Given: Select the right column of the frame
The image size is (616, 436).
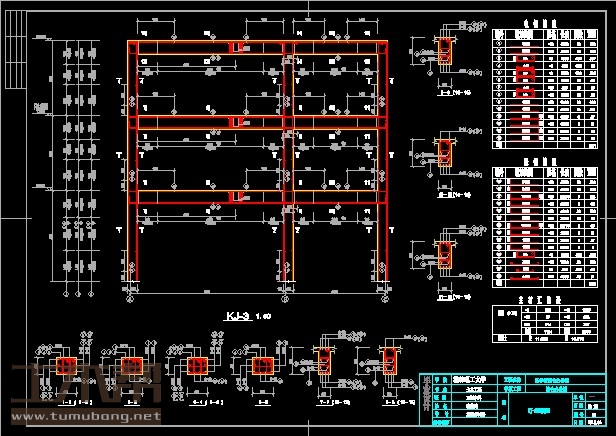Looking at the screenshot, I should pos(385,170).
